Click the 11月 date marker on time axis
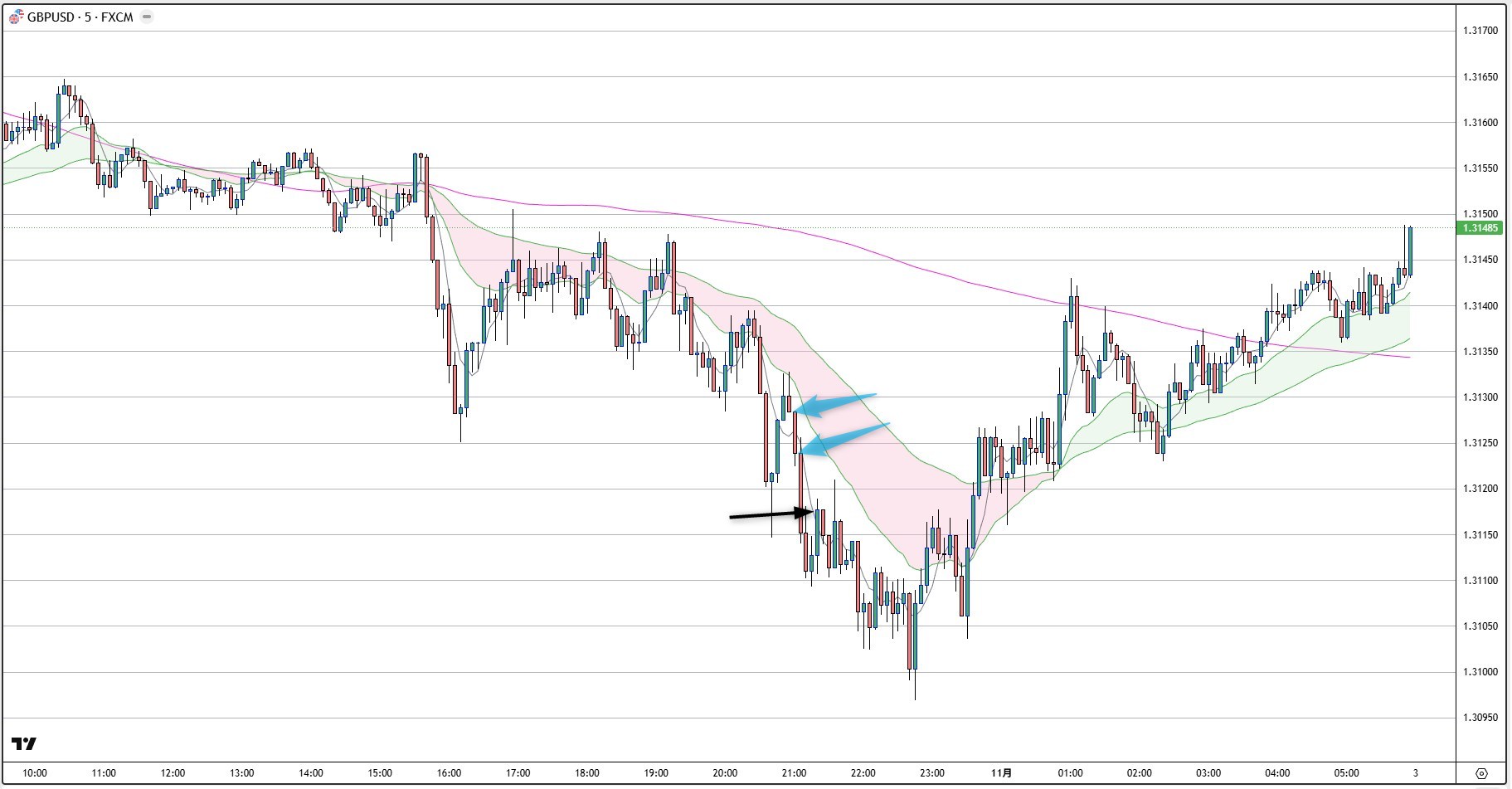This screenshot has height=789, width=1512. pyautogui.click(x=1001, y=773)
